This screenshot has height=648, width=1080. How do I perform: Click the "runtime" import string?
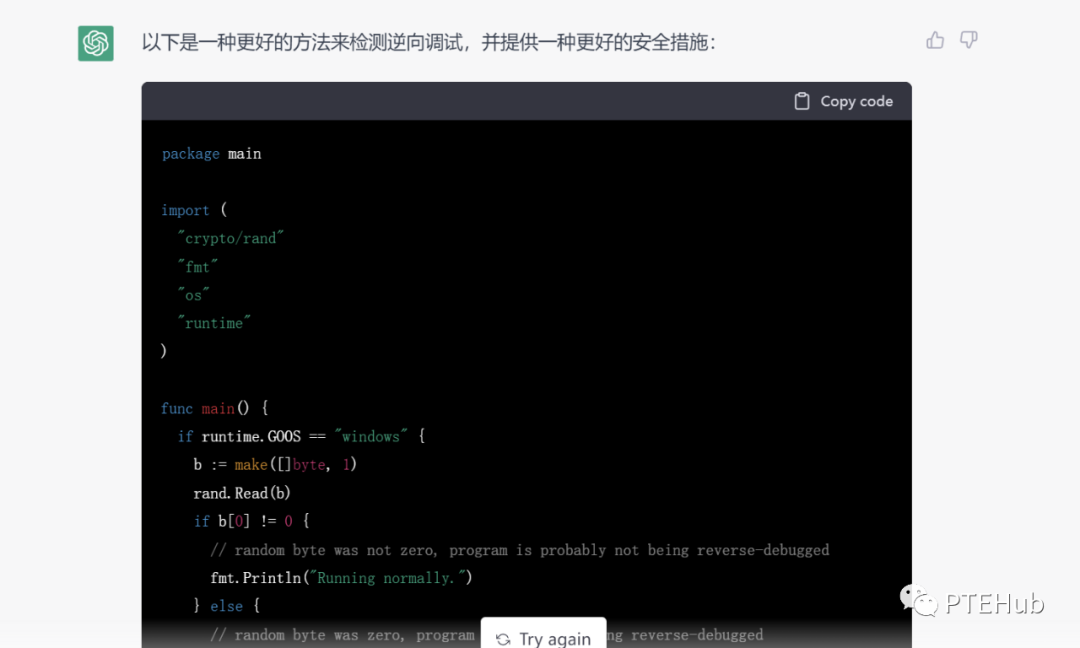(214, 323)
